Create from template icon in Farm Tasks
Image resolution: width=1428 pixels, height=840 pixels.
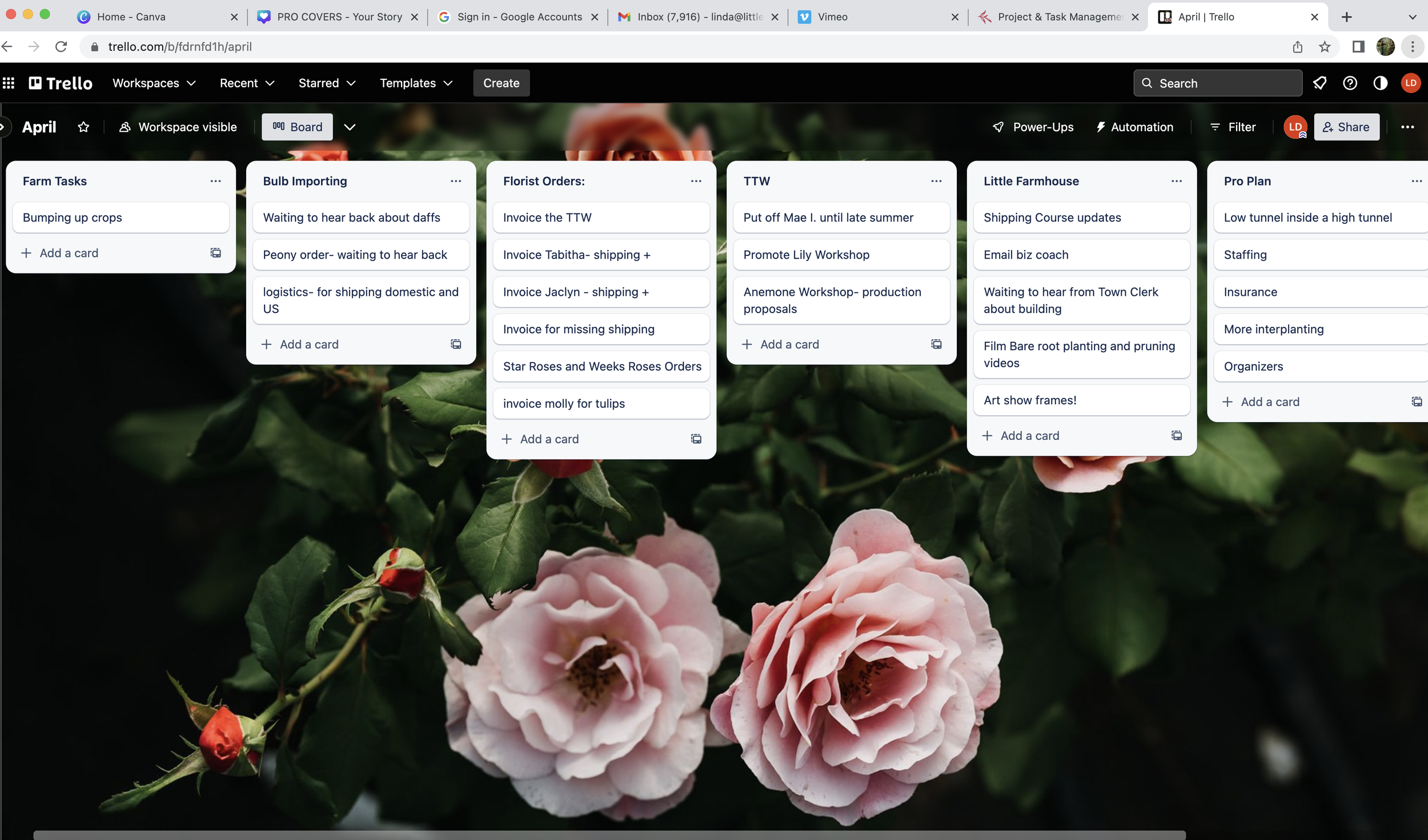point(215,252)
